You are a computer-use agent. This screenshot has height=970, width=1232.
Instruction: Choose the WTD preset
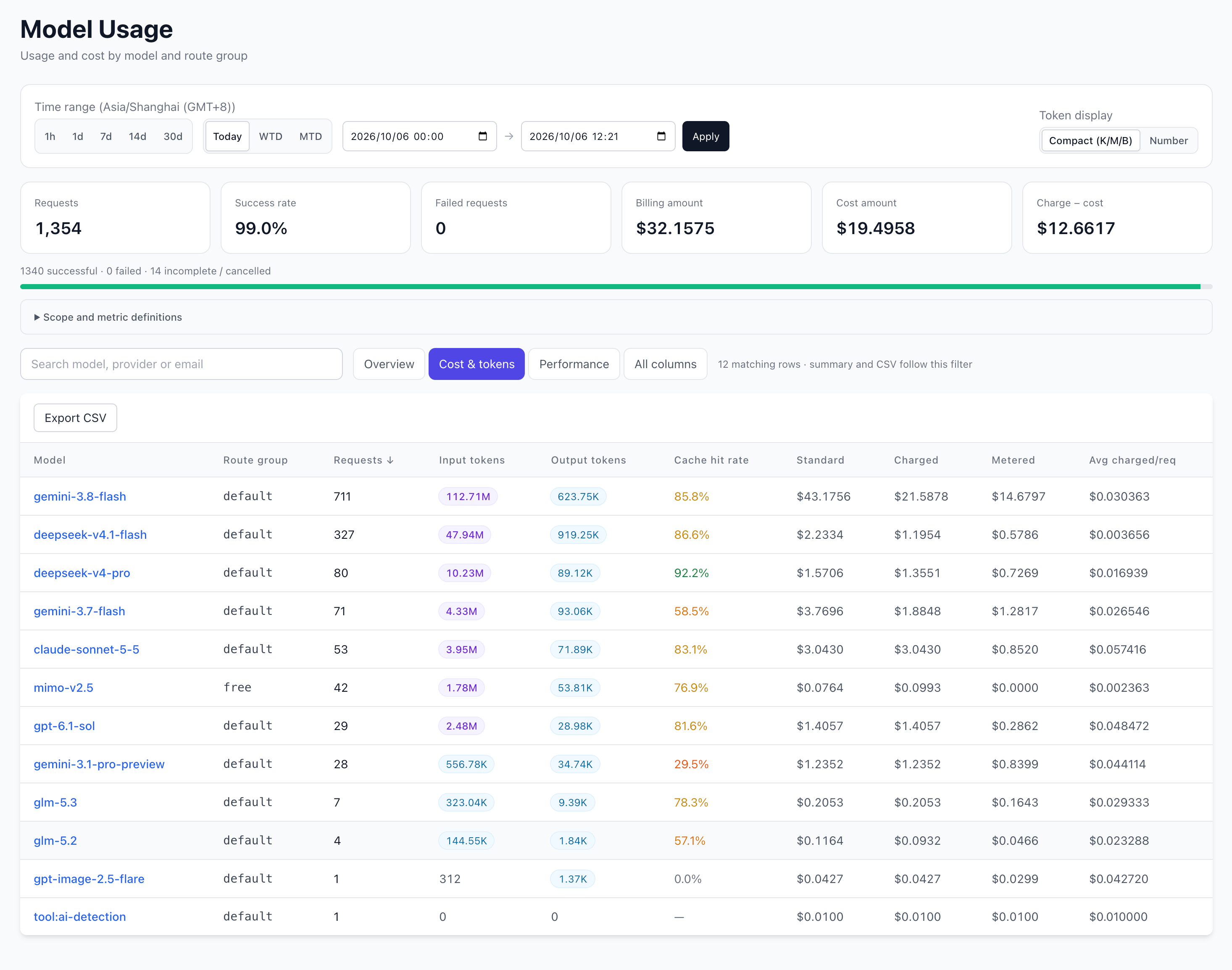pos(270,136)
